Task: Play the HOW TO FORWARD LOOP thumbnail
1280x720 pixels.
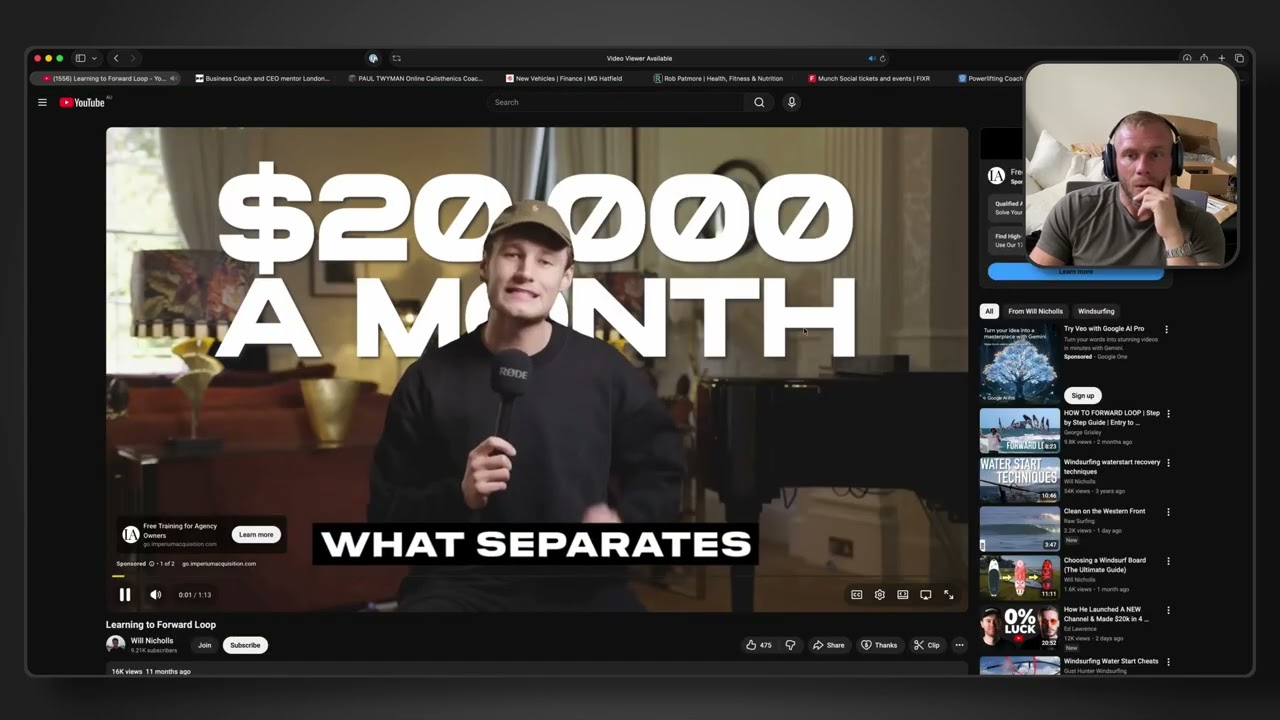Action: (x=1019, y=430)
